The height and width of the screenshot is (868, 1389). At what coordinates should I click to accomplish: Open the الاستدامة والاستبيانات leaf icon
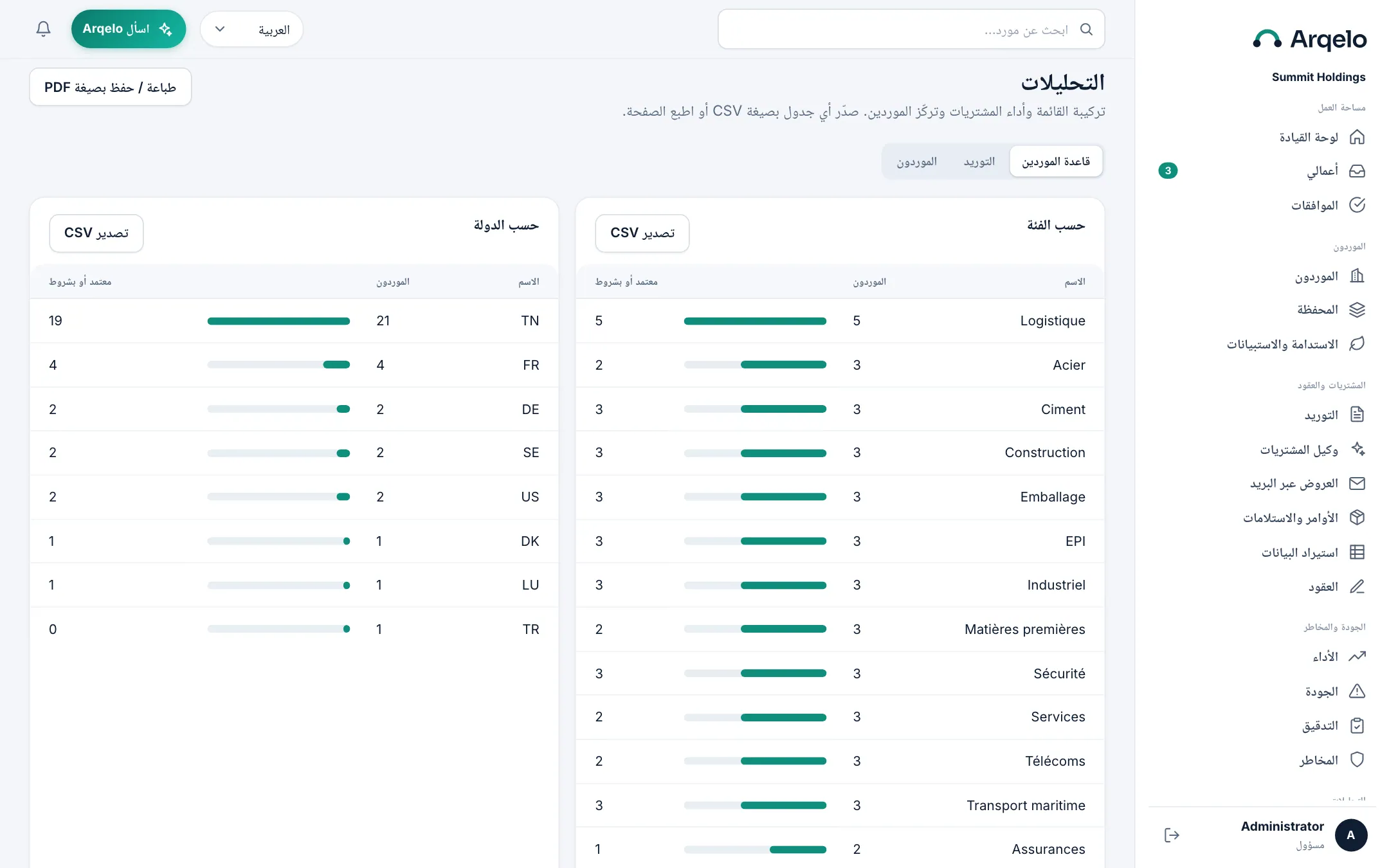(1357, 344)
